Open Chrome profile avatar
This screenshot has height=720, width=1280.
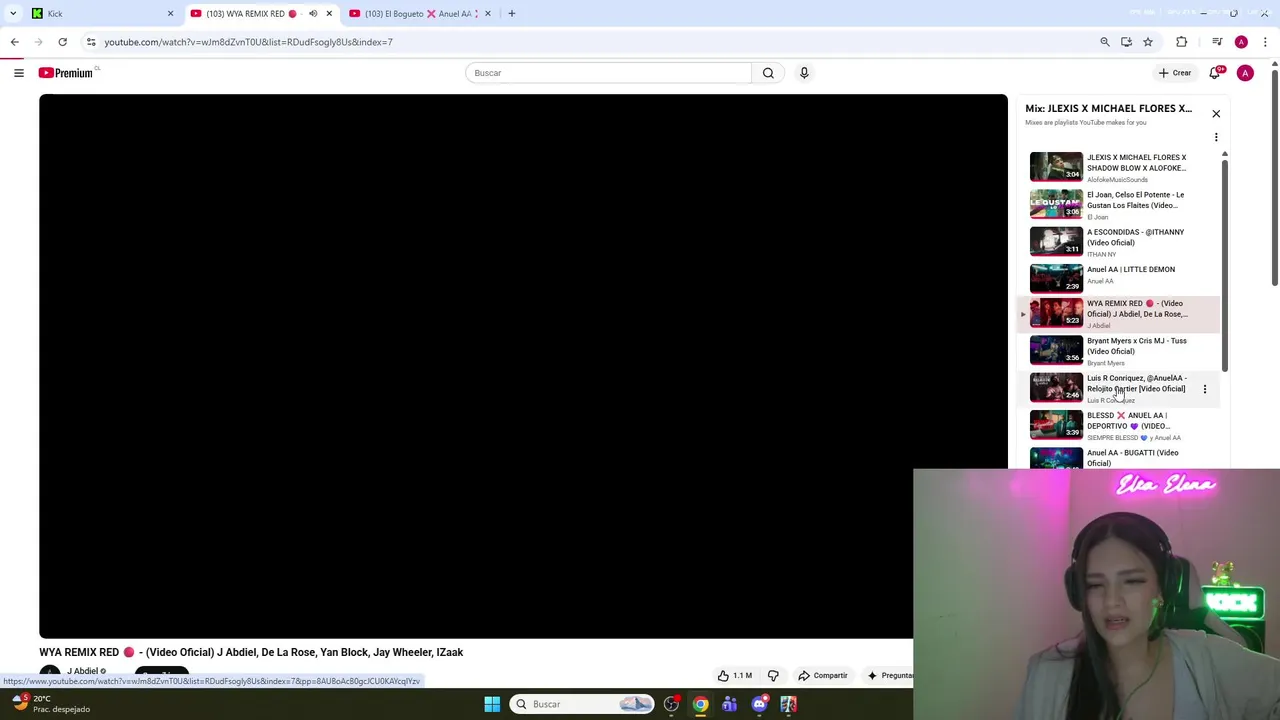[1241, 42]
